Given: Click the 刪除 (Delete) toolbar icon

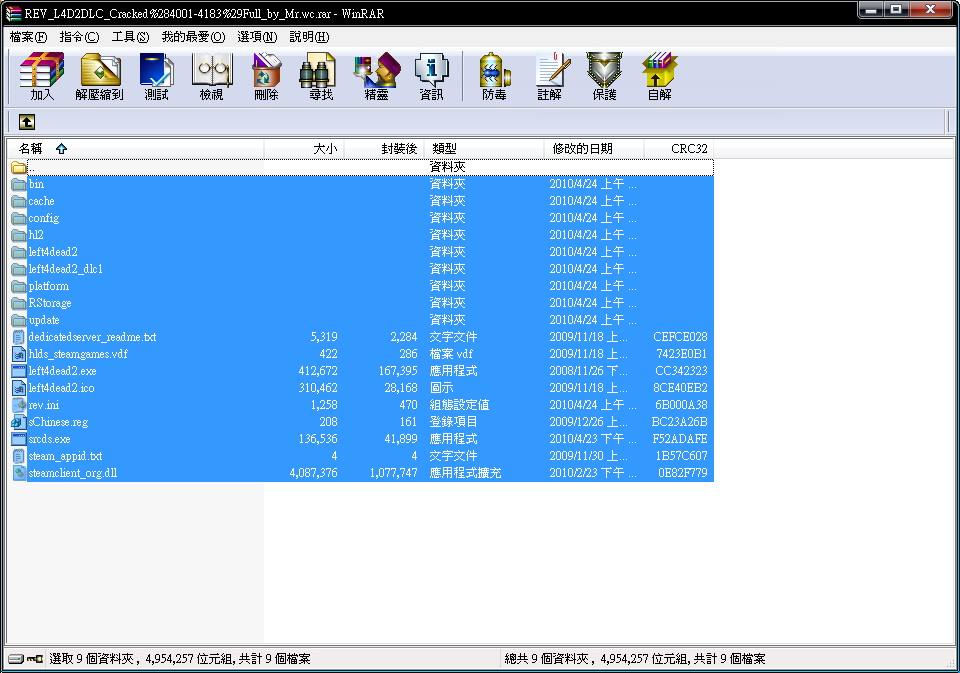Looking at the screenshot, I should click(x=266, y=77).
